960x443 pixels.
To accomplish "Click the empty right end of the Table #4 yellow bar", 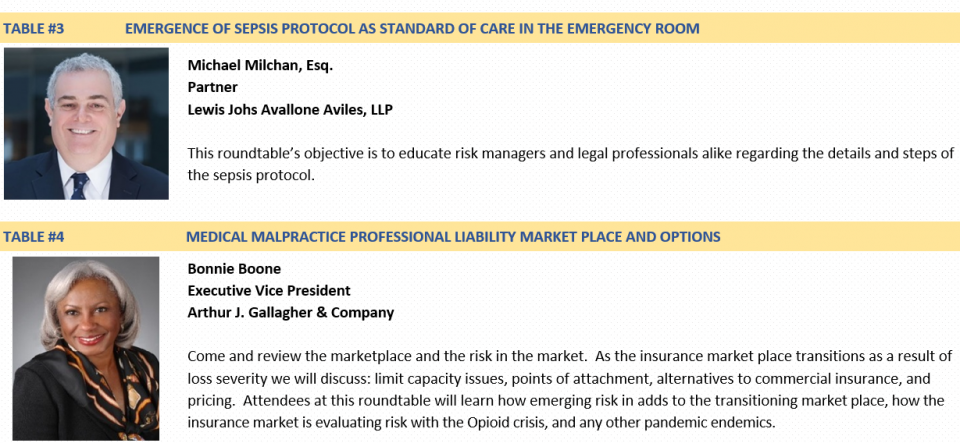I will pyautogui.click(x=840, y=237).
